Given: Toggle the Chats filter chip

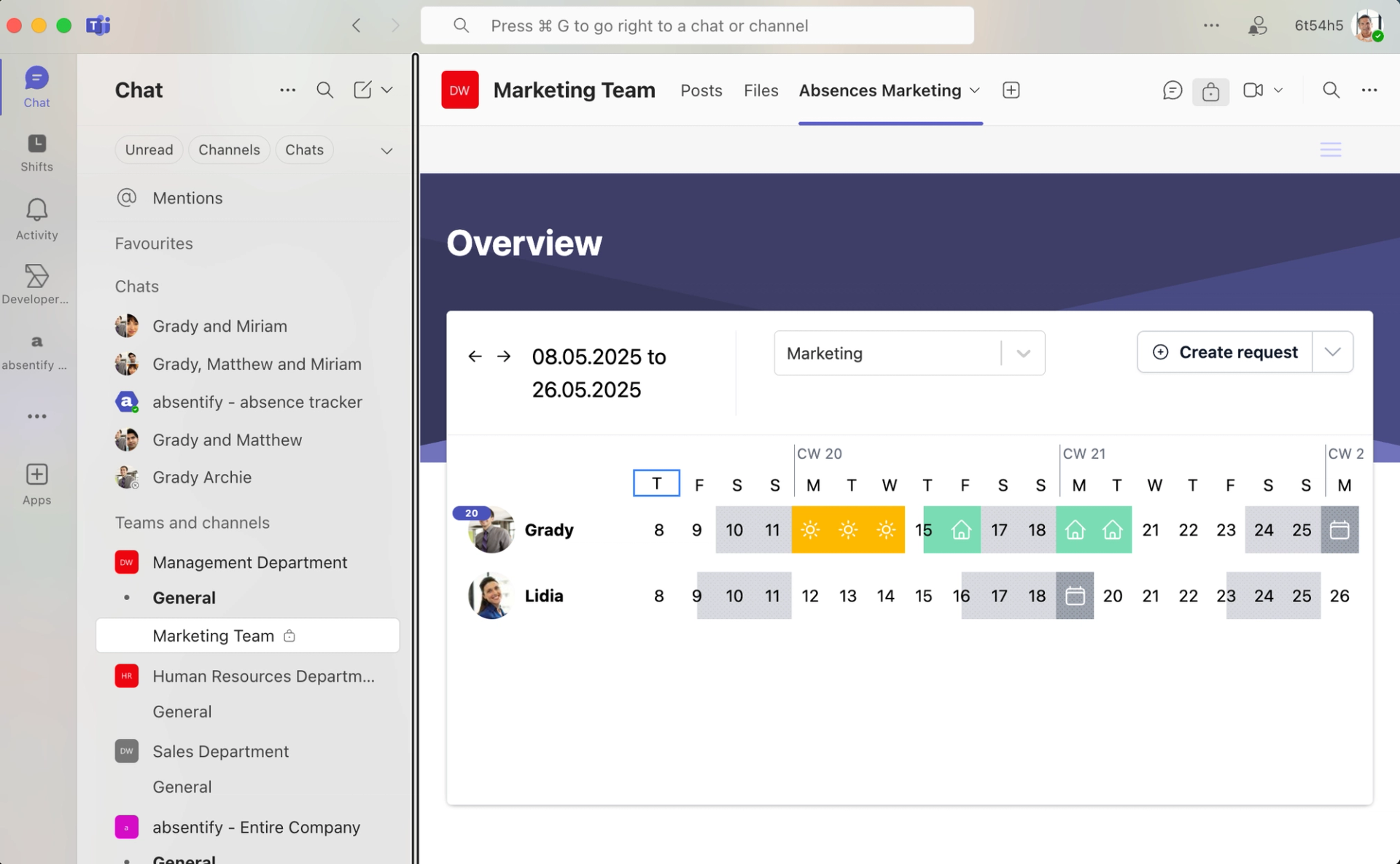Looking at the screenshot, I should [304, 149].
